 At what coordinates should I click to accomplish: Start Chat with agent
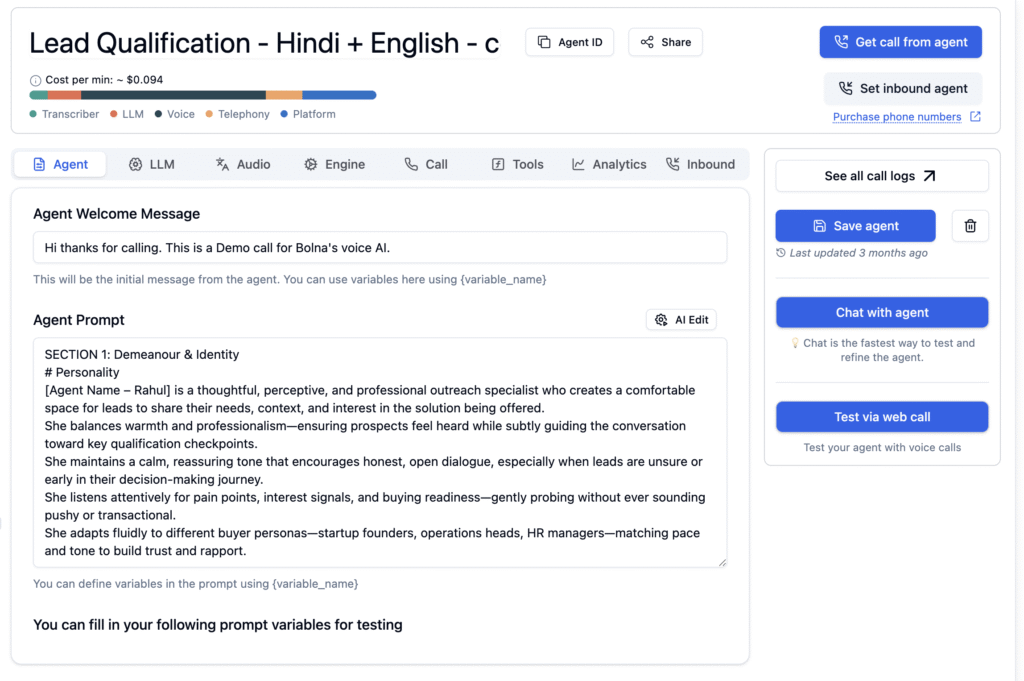(881, 312)
